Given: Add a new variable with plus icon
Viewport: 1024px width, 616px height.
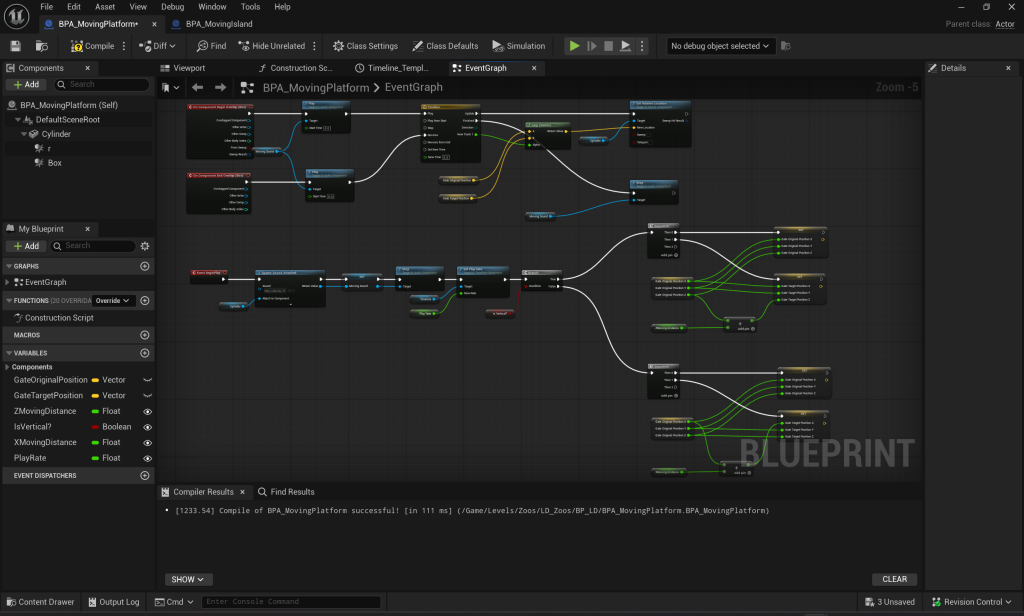Looking at the screenshot, I should pos(145,353).
